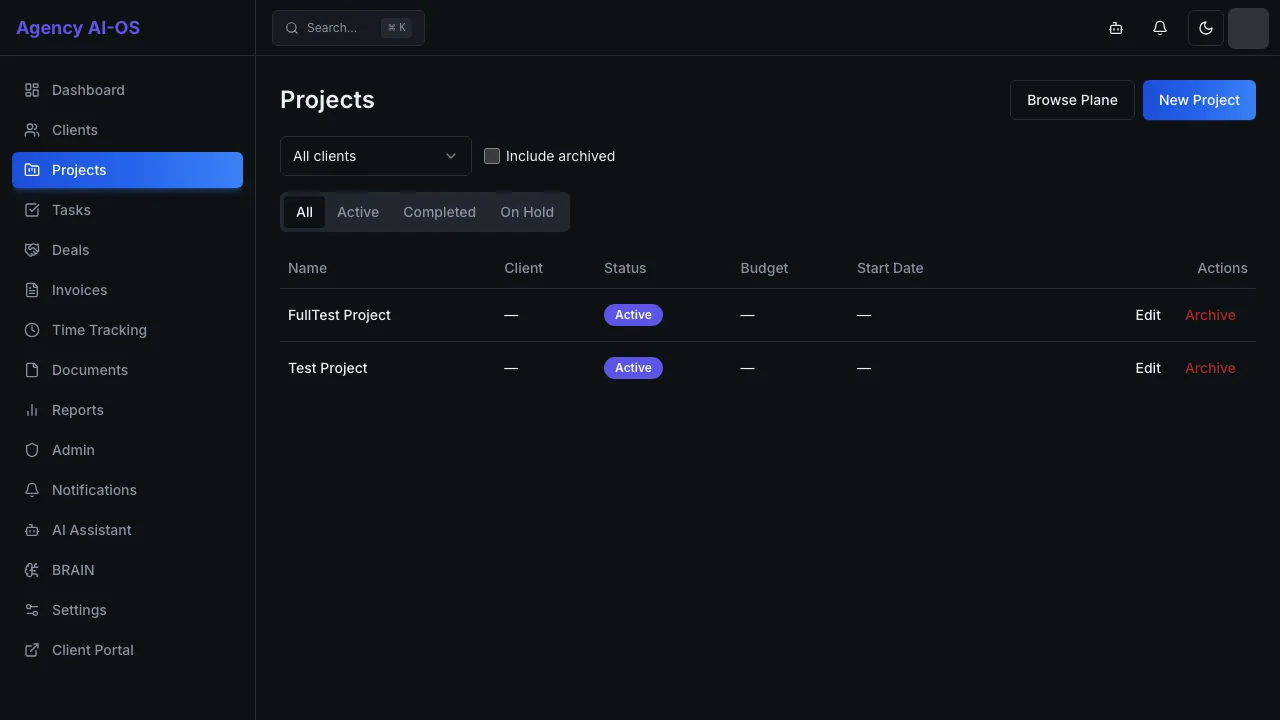
Task: Click the Active status badge for FullTest Project
Action: click(633, 315)
